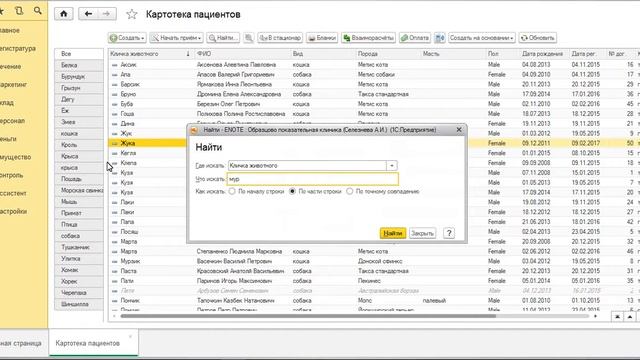Click the В стационар button
Viewport: 640px width, 360px height.
280,38
